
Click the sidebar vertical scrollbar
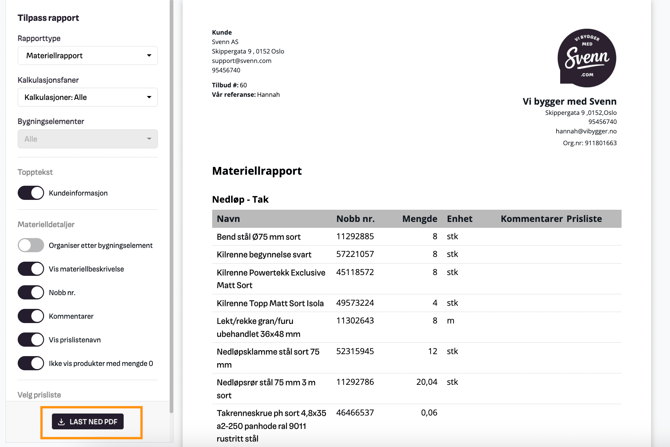[x=171, y=200]
